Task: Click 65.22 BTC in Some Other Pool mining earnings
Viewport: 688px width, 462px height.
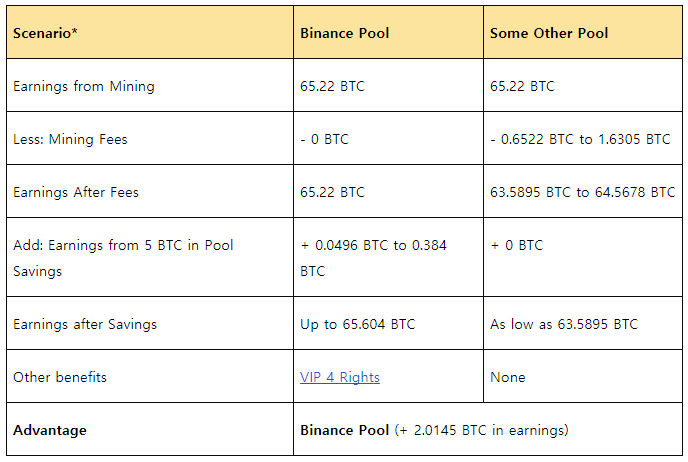Action: [522, 86]
